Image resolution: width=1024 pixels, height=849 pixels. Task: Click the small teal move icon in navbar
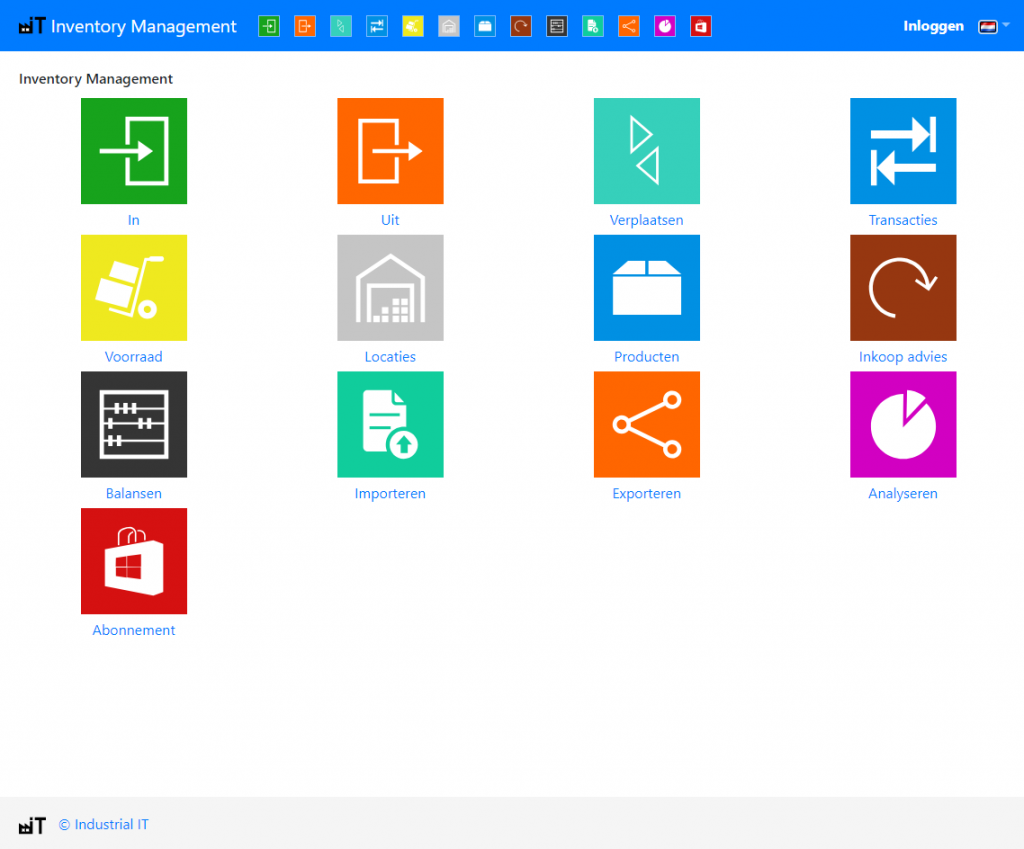coord(341,26)
